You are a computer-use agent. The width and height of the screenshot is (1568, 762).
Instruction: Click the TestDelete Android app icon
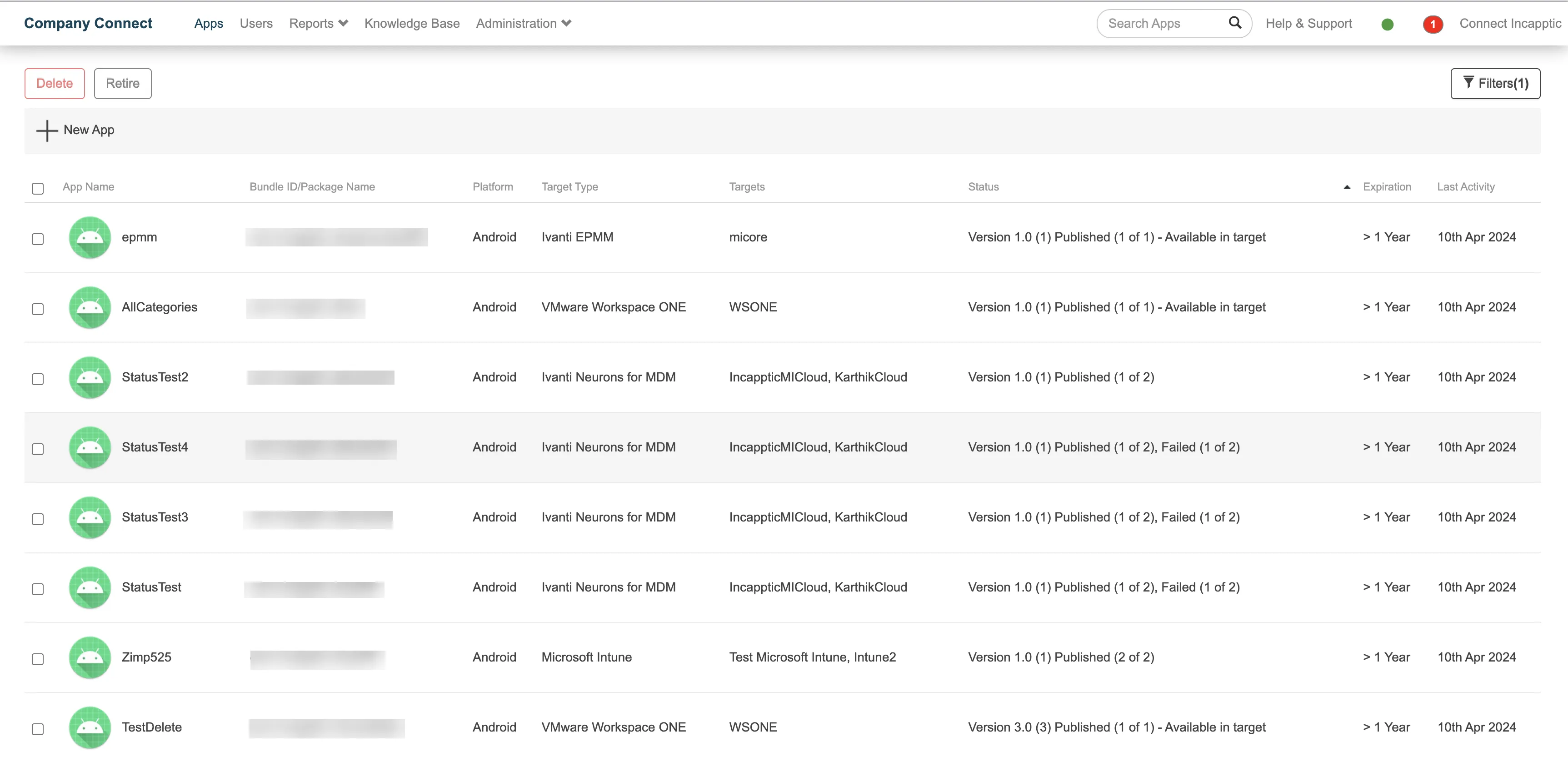click(x=90, y=728)
